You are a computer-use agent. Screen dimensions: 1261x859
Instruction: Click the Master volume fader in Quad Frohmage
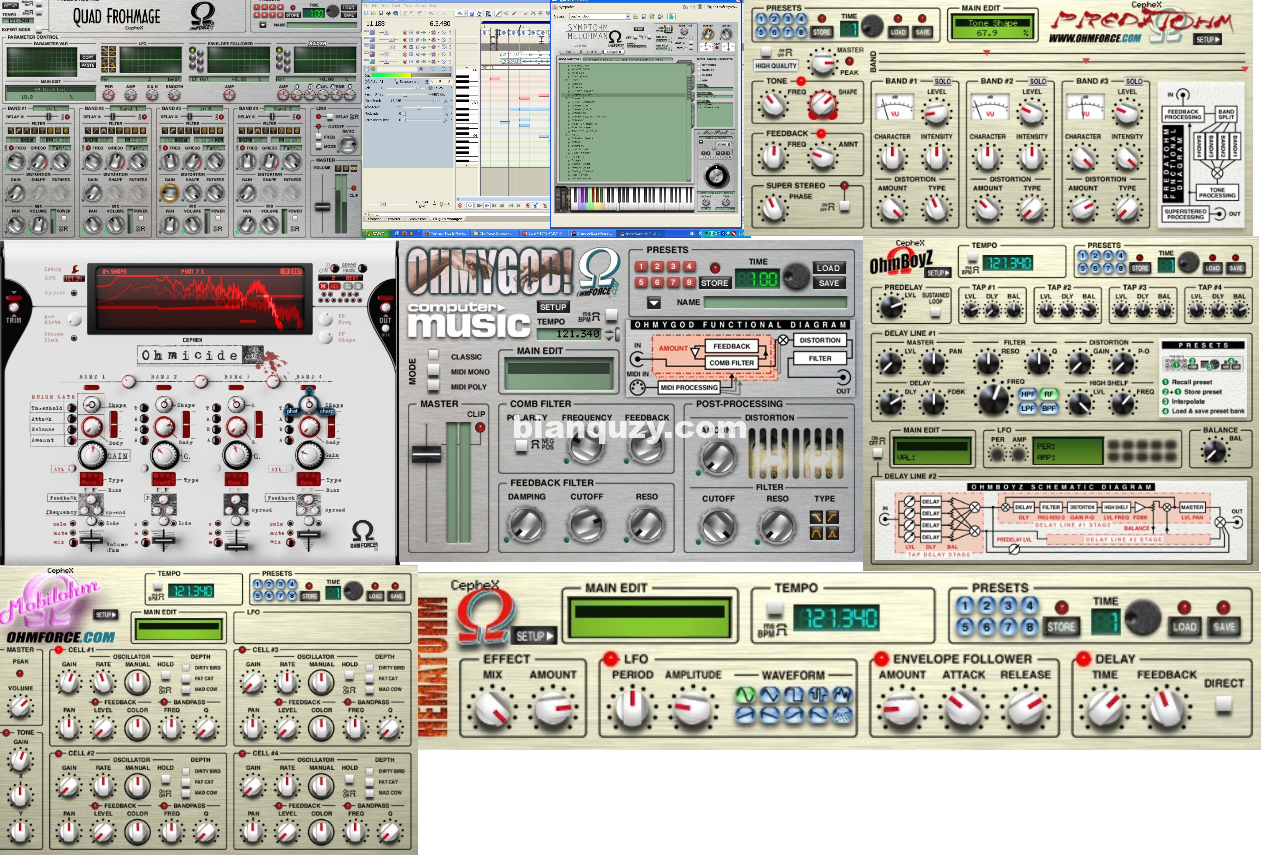point(322,207)
